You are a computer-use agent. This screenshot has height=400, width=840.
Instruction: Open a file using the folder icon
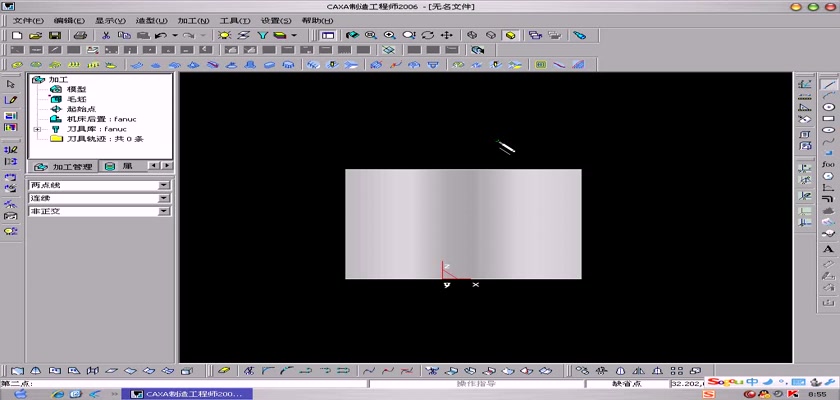coord(35,35)
